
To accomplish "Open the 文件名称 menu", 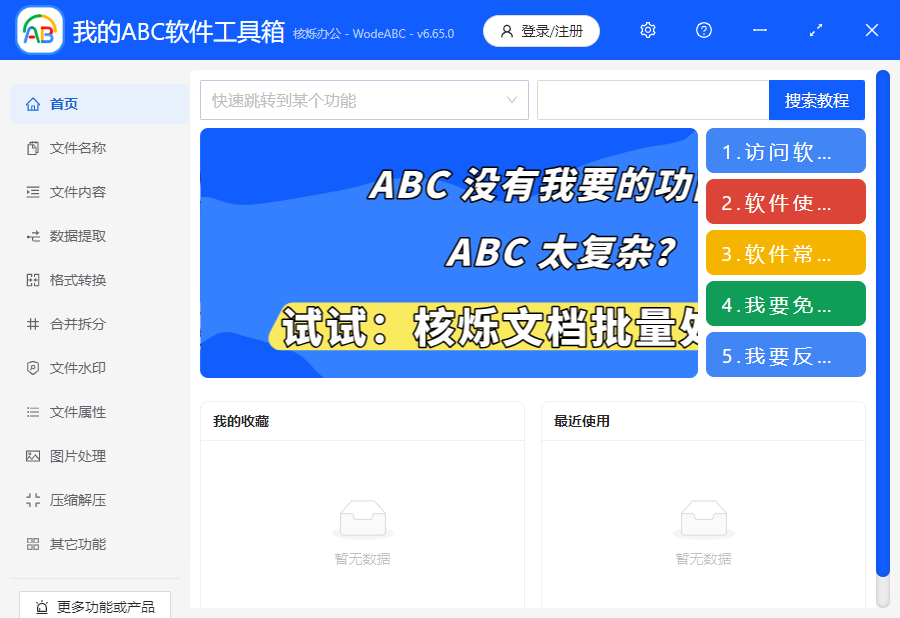I will tap(99, 148).
